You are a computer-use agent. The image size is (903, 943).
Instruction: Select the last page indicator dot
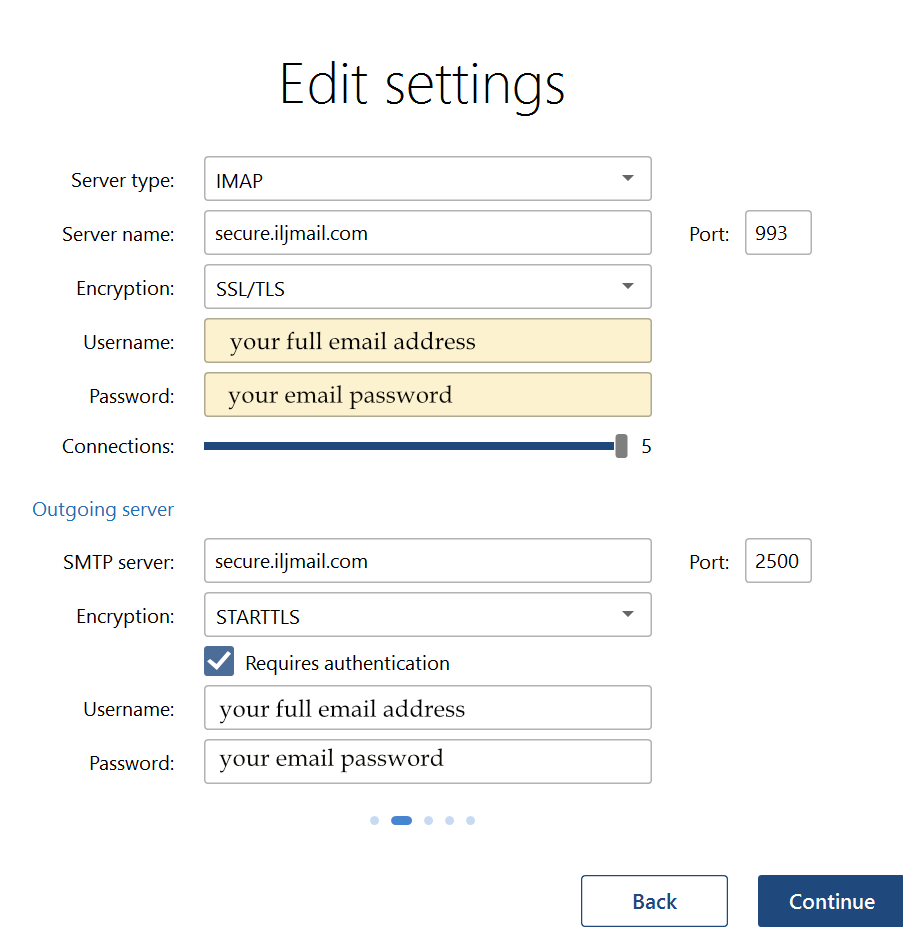(x=470, y=821)
